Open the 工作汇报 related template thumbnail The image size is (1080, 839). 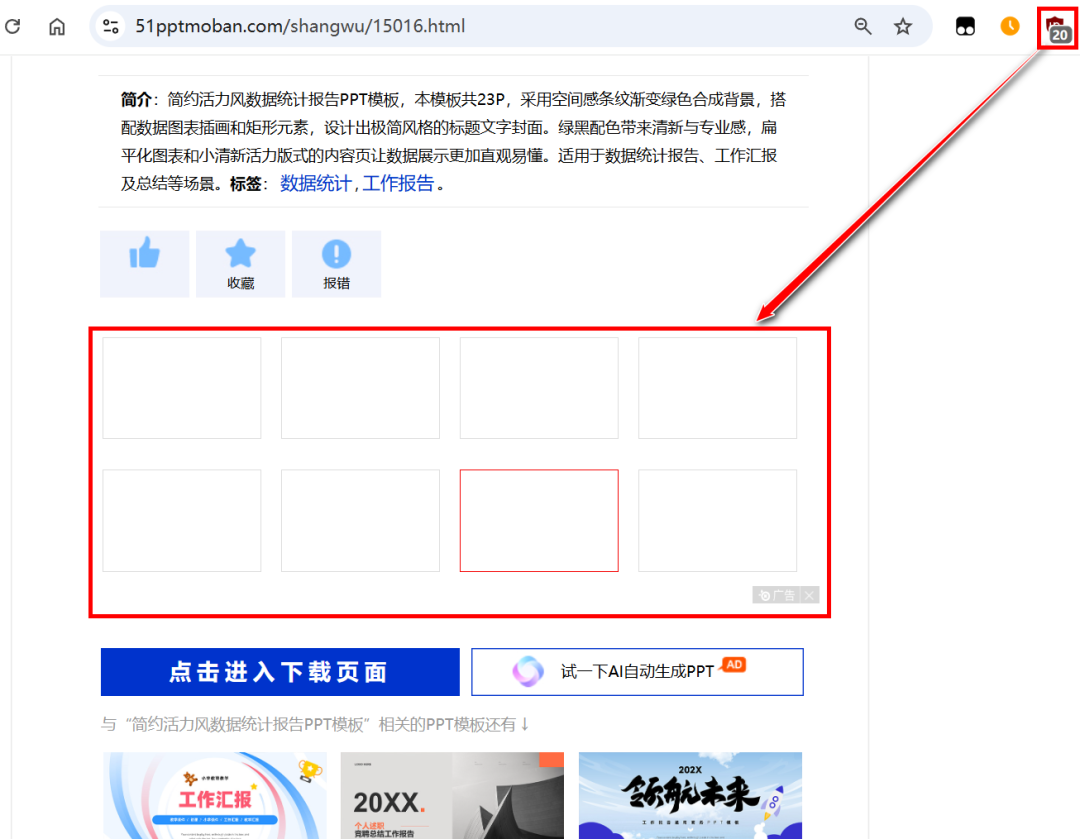tap(214, 795)
